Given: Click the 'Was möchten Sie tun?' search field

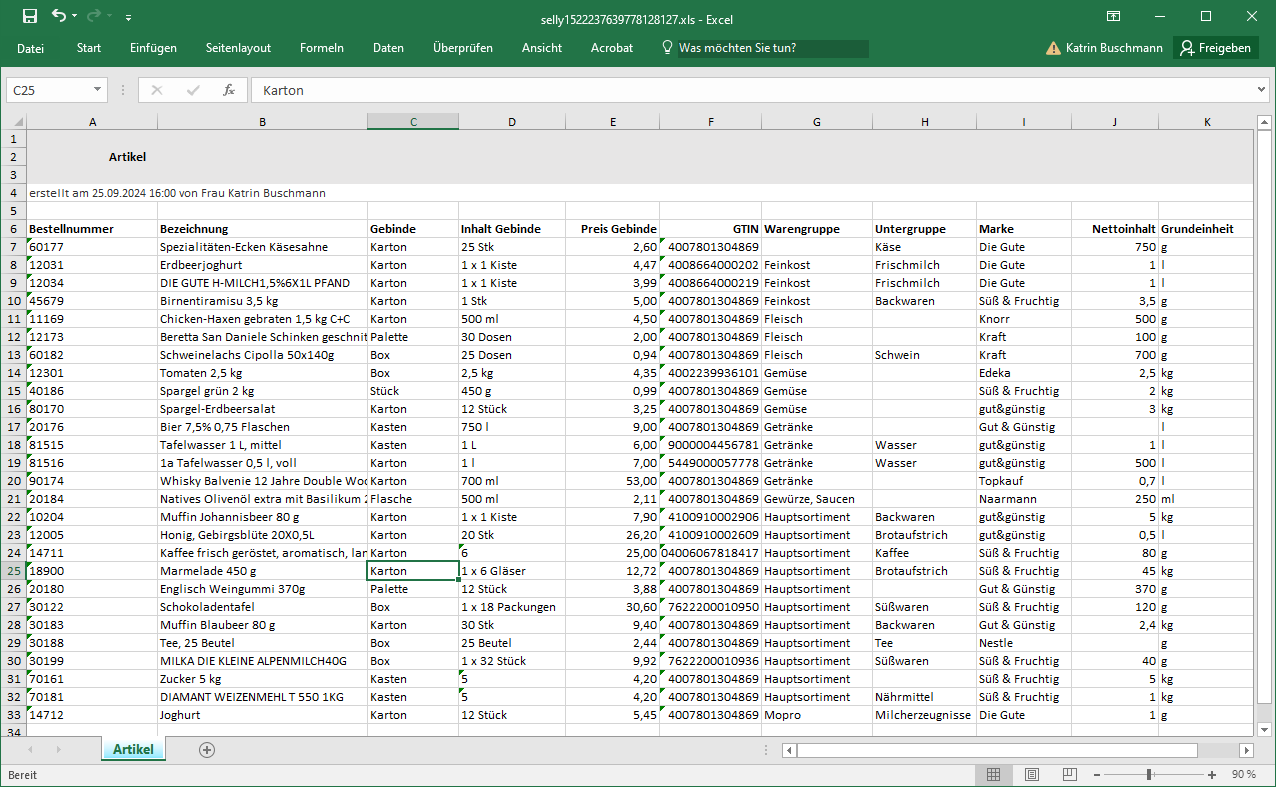Looking at the screenshot, I should (x=772, y=48).
